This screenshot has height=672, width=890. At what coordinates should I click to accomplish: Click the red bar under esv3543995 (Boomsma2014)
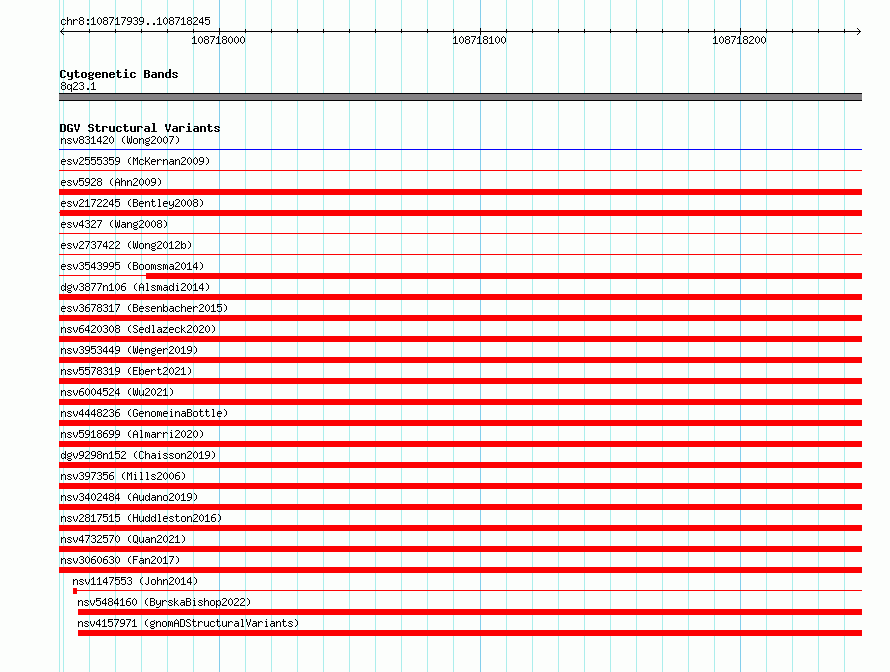coord(504,276)
